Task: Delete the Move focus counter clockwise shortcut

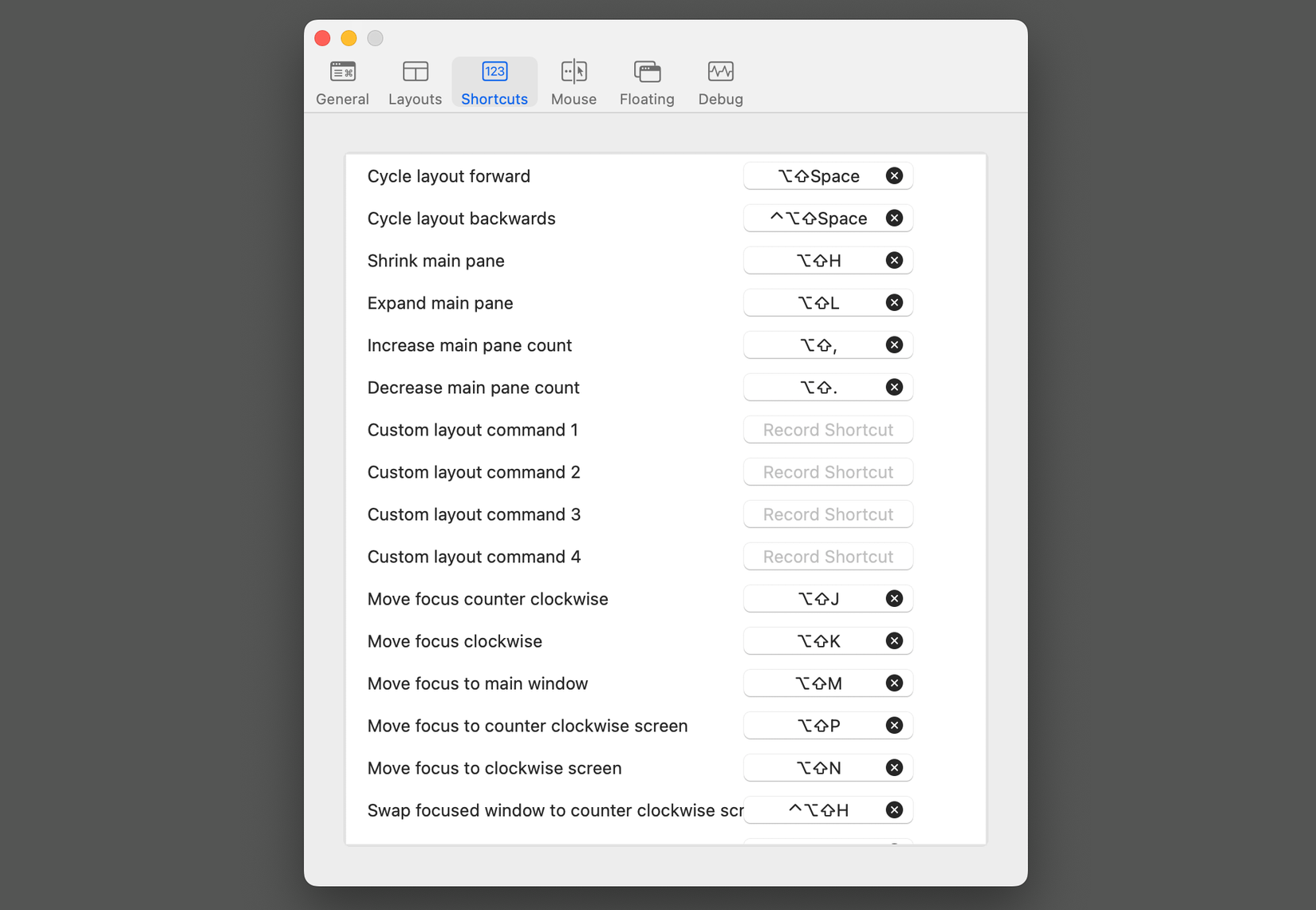Action: (x=894, y=599)
